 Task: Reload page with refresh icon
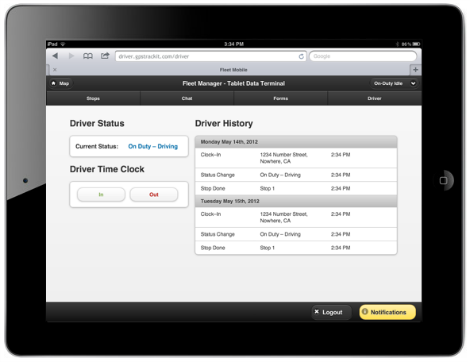pos(301,56)
